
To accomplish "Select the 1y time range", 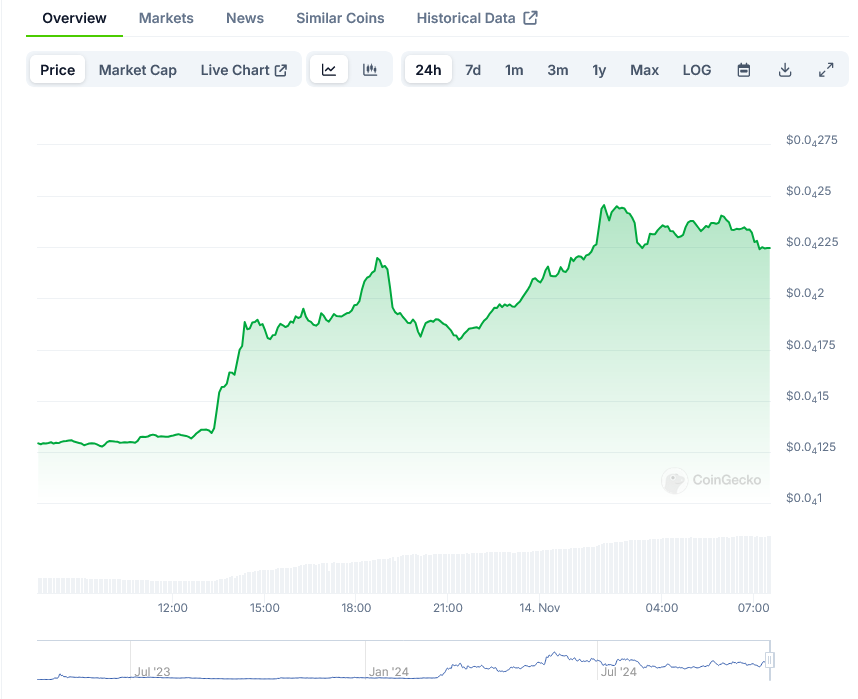I will tap(599, 70).
